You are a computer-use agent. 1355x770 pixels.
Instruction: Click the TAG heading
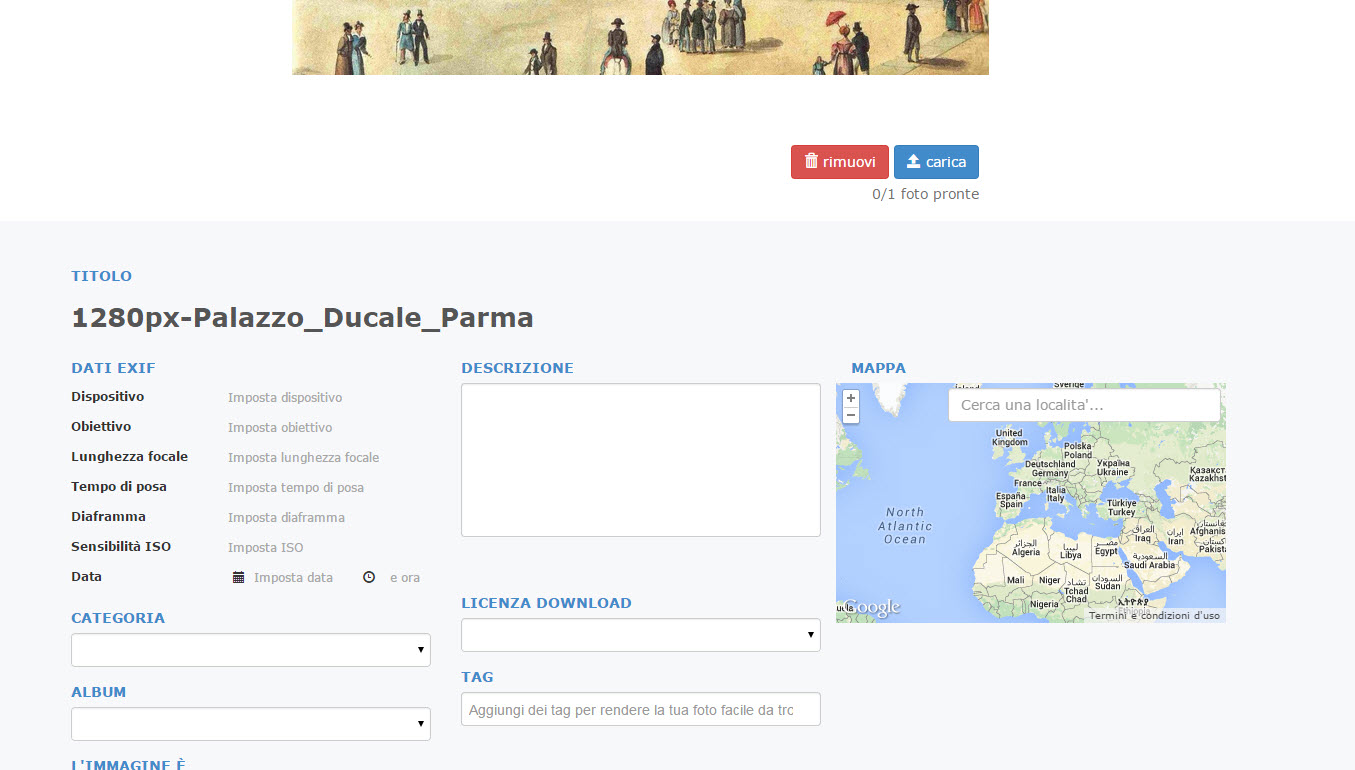[x=477, y=677]
